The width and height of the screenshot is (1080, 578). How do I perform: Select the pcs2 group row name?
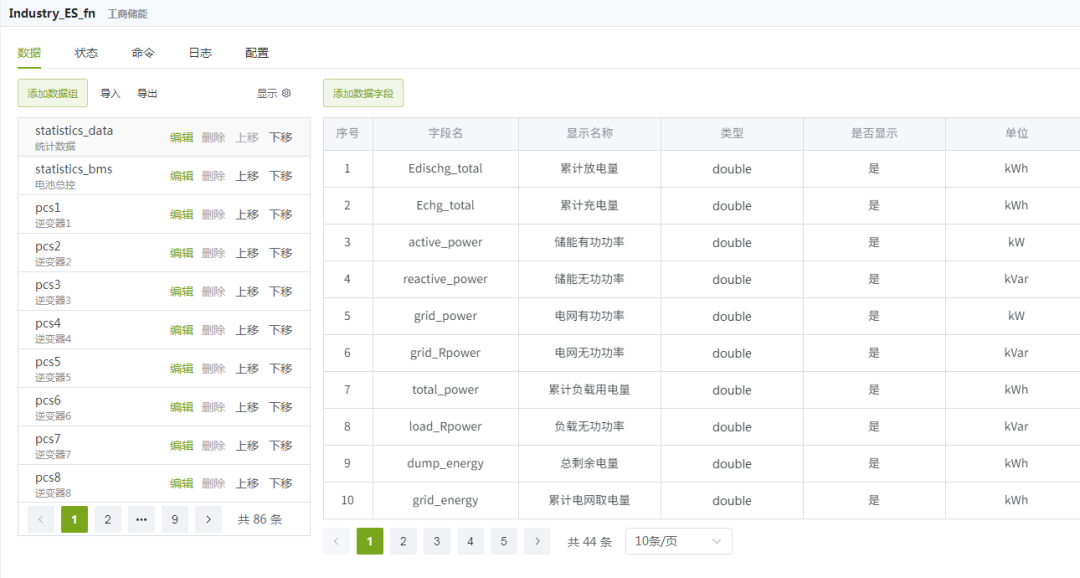click(x=48, y=247)
